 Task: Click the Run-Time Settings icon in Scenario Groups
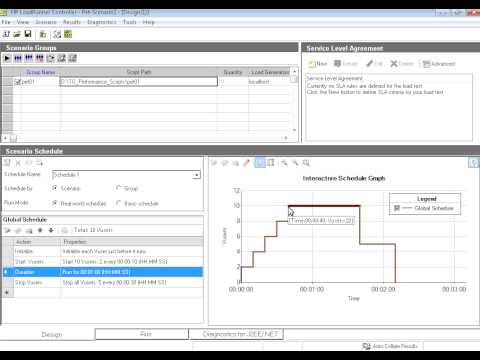[x=51, y=59]
